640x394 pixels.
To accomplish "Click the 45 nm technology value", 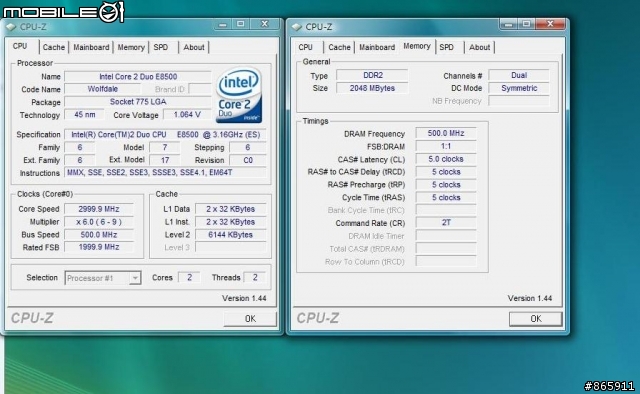I will click(84, 115).
